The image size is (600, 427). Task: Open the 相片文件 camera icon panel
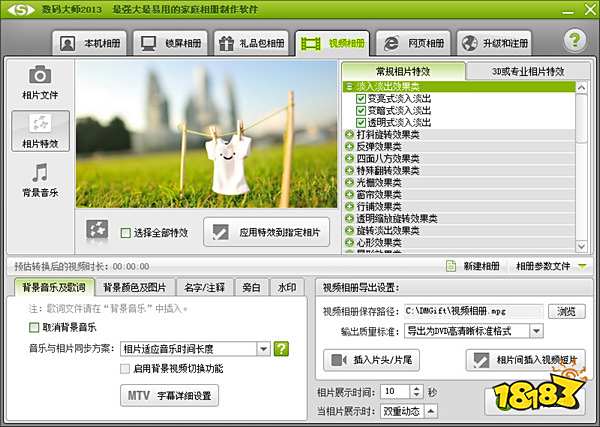(39, 82)
